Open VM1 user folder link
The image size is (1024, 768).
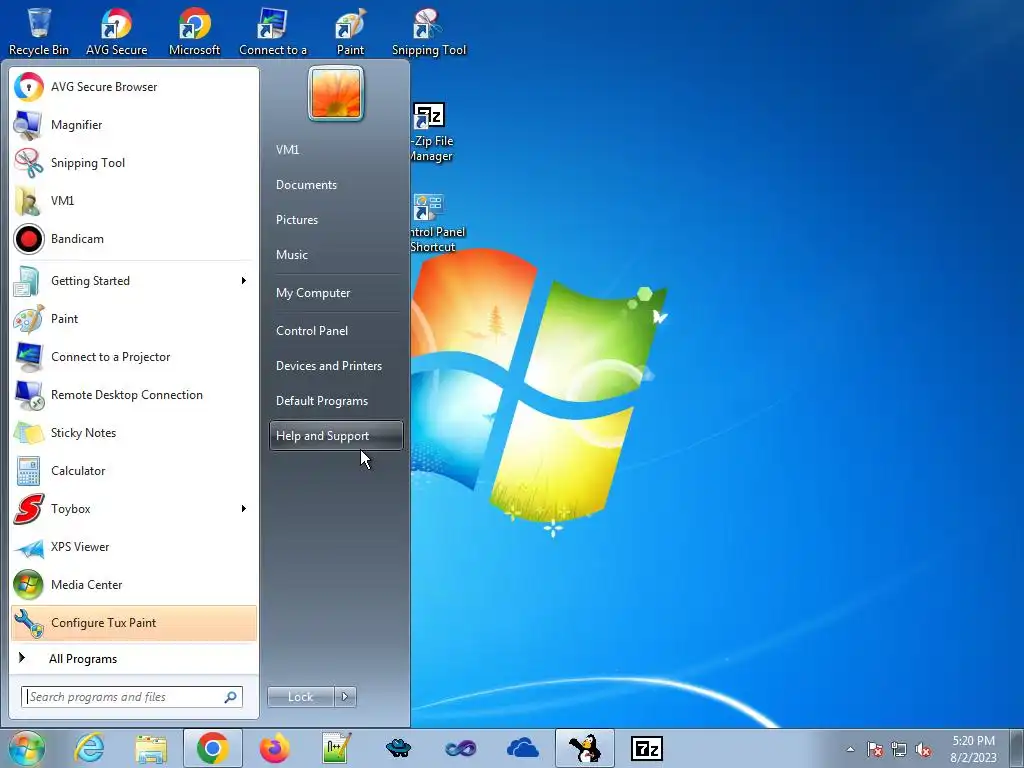pos(336,150)
